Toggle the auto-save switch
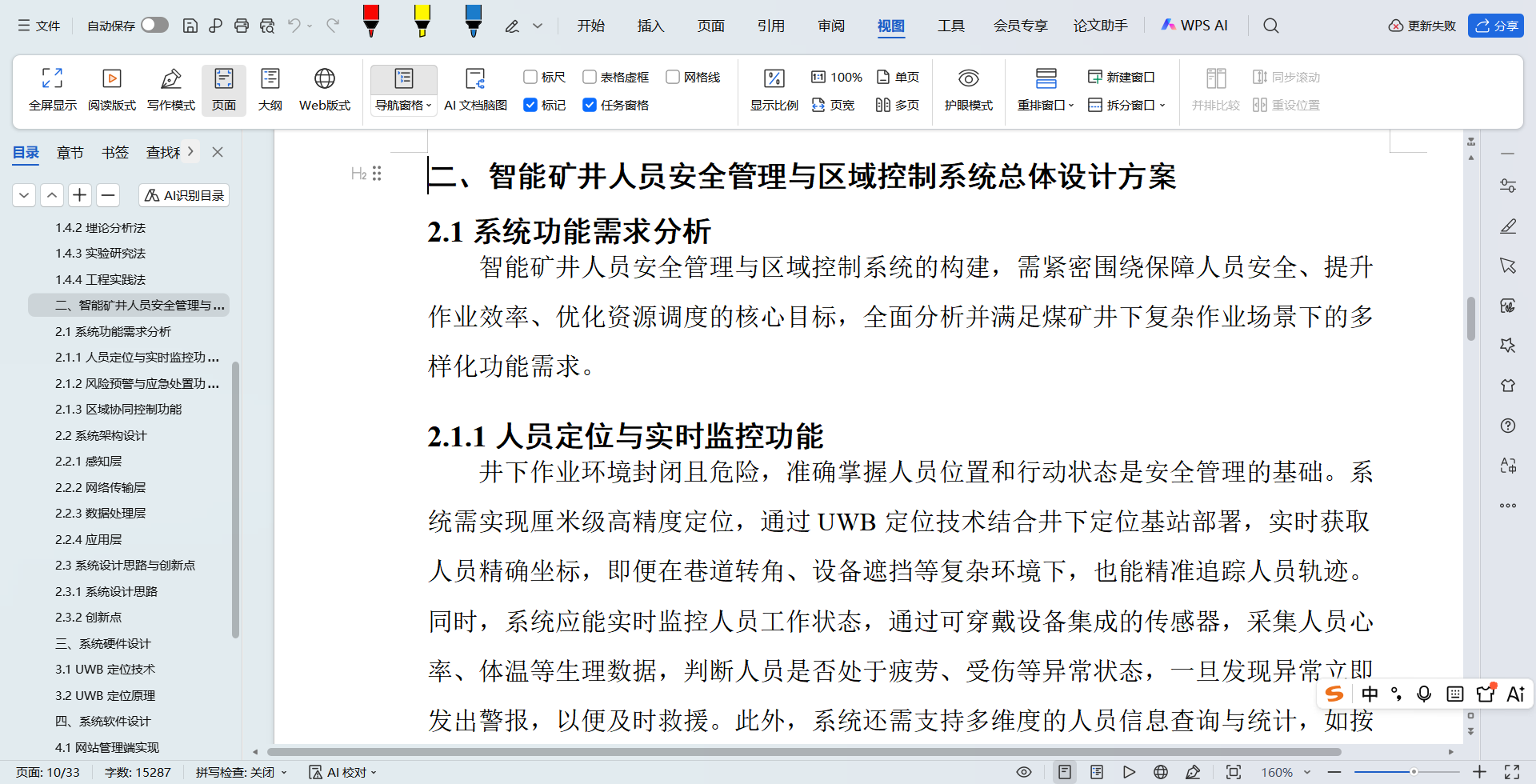 (x=154, y=25)
